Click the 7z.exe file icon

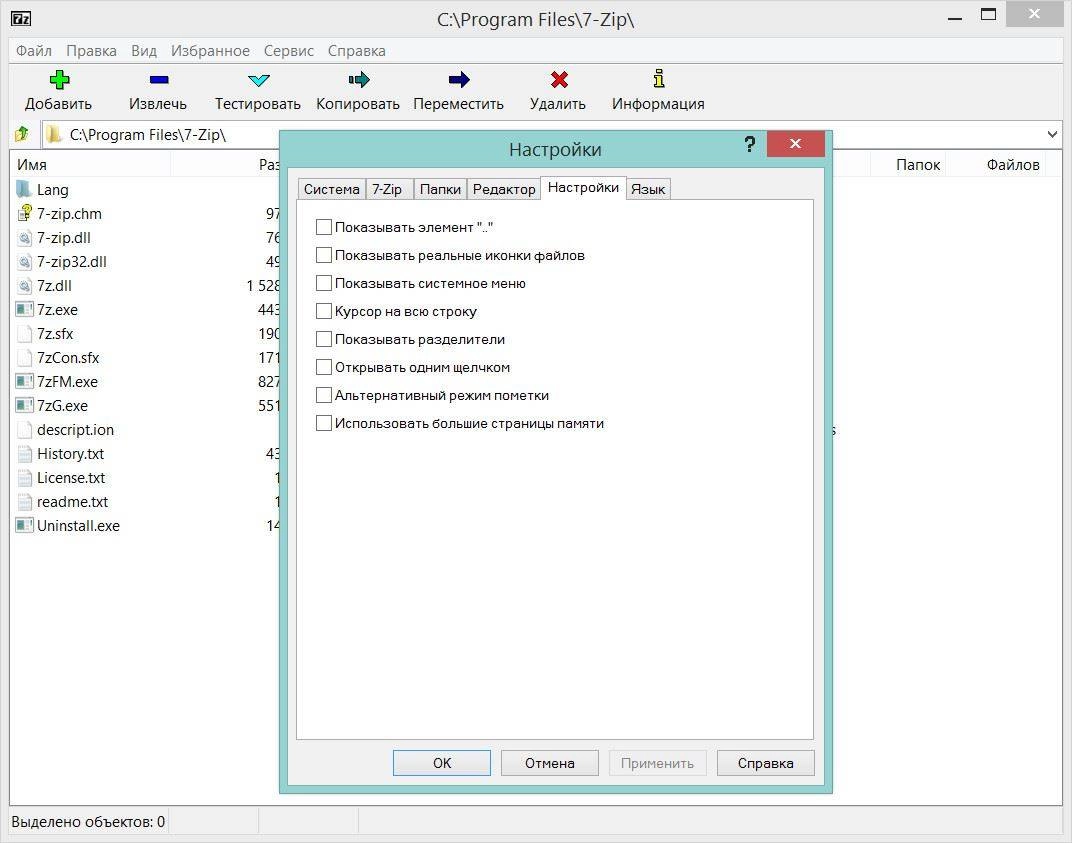pyautogui.click(x=24, y=309)
